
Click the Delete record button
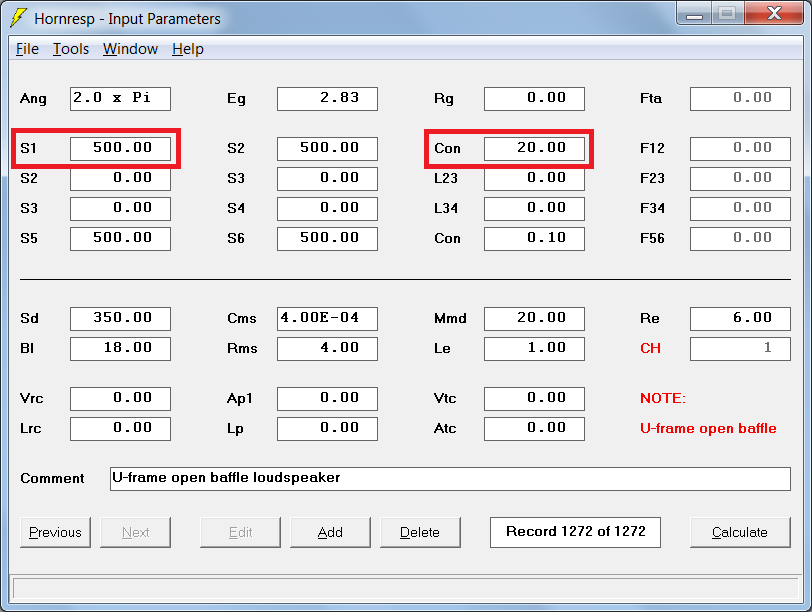(x=420, y=532)
